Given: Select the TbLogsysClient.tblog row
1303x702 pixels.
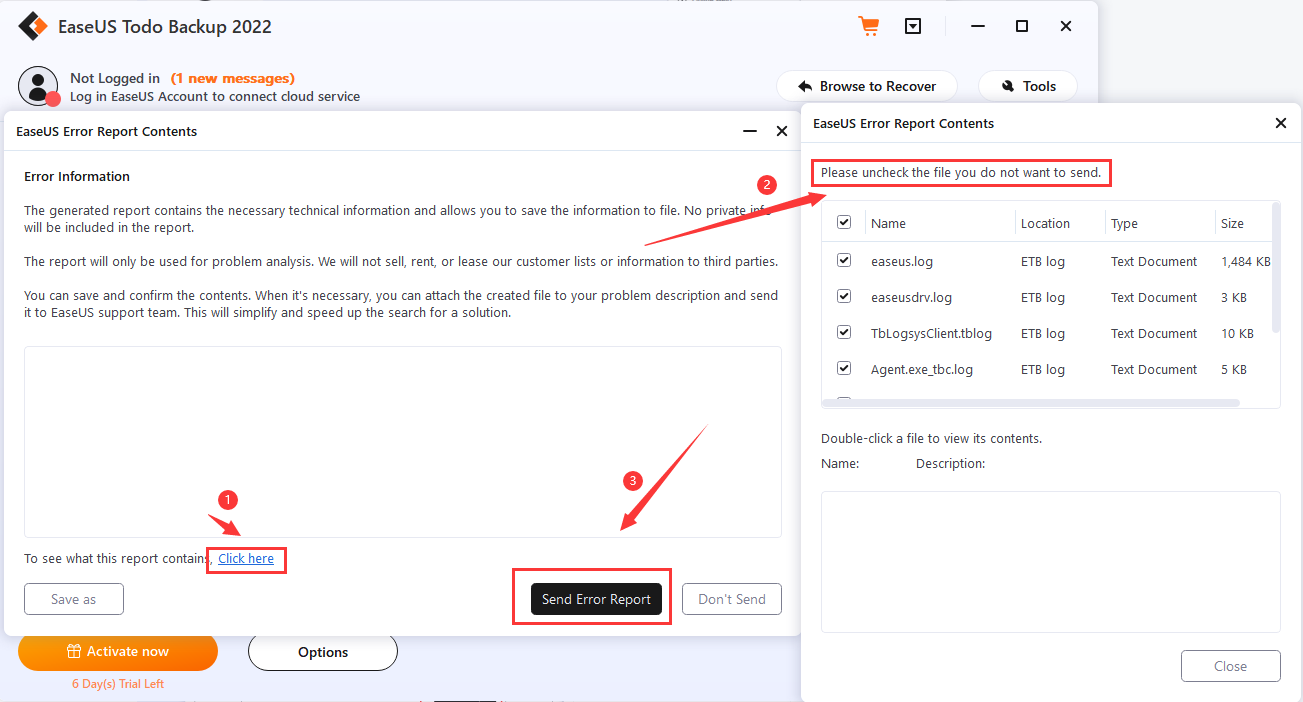Looking at the screenshot, I should tap(932, 332).
